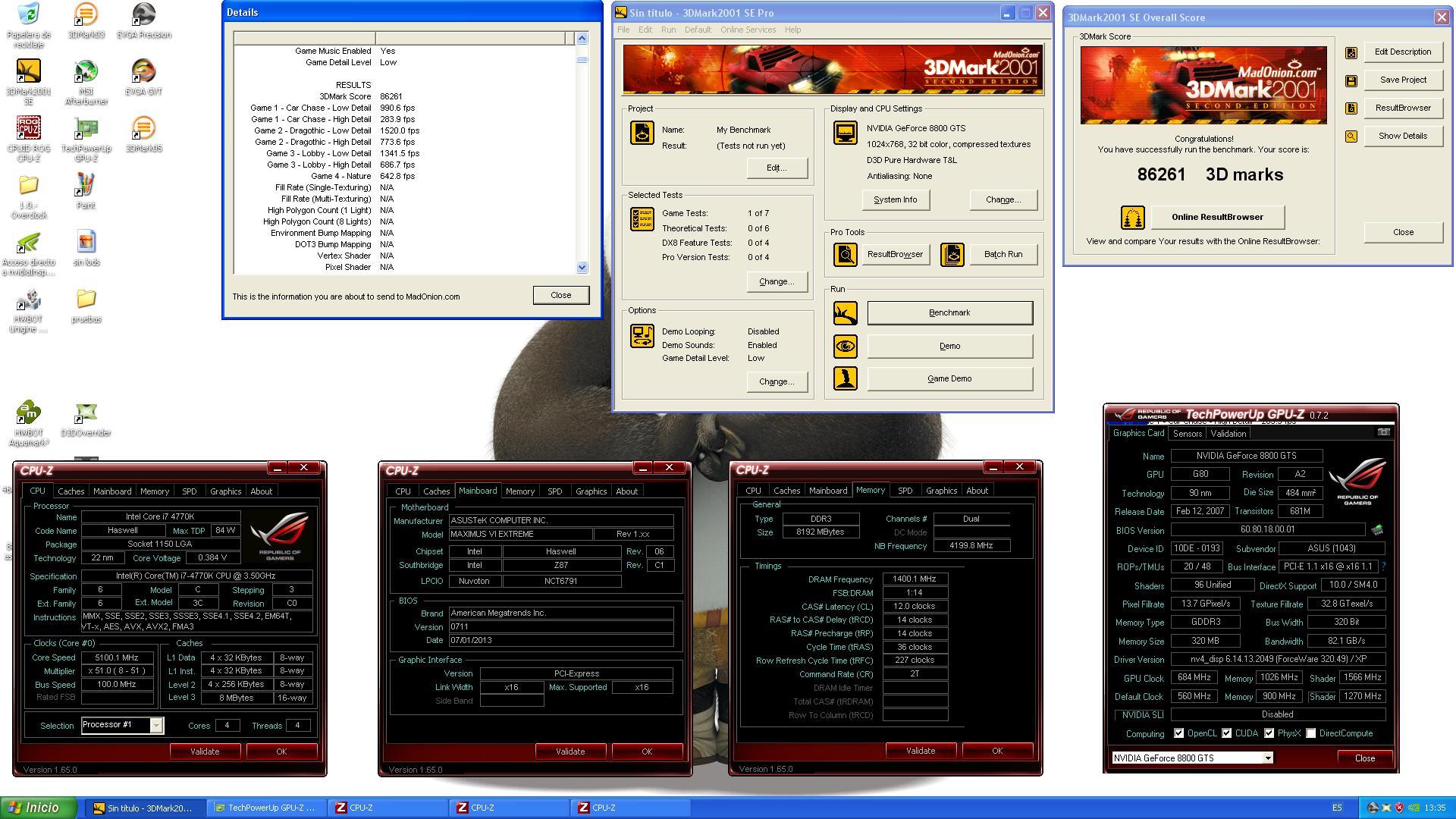Viewport: 1456px width, 819px height.
Task: Open the HWBOT Aquamark desktop icon
Action: pyautogui.click(x=28, y=423)
